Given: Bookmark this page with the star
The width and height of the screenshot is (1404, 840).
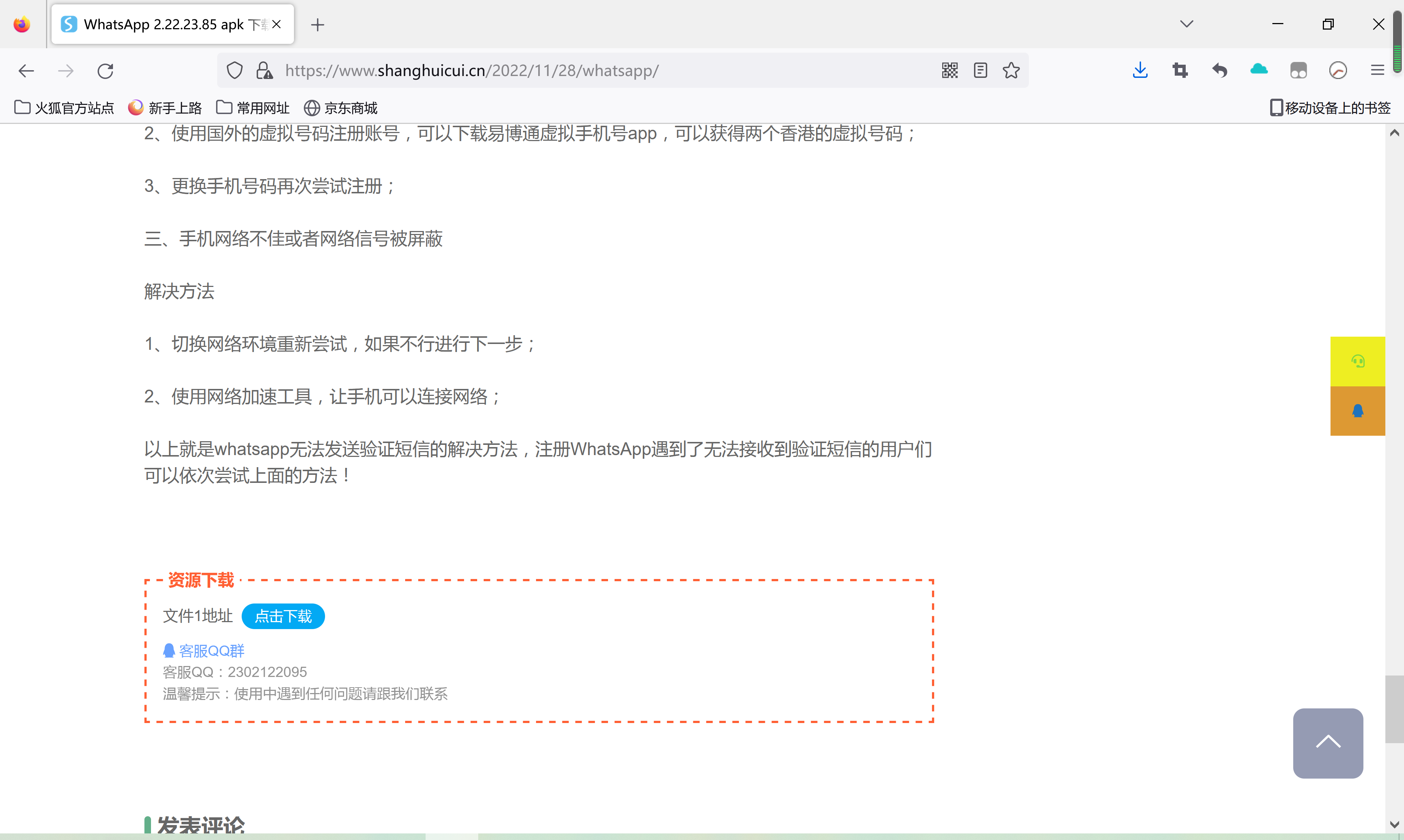Looking at the screenshot, I should pos(1011,71).
